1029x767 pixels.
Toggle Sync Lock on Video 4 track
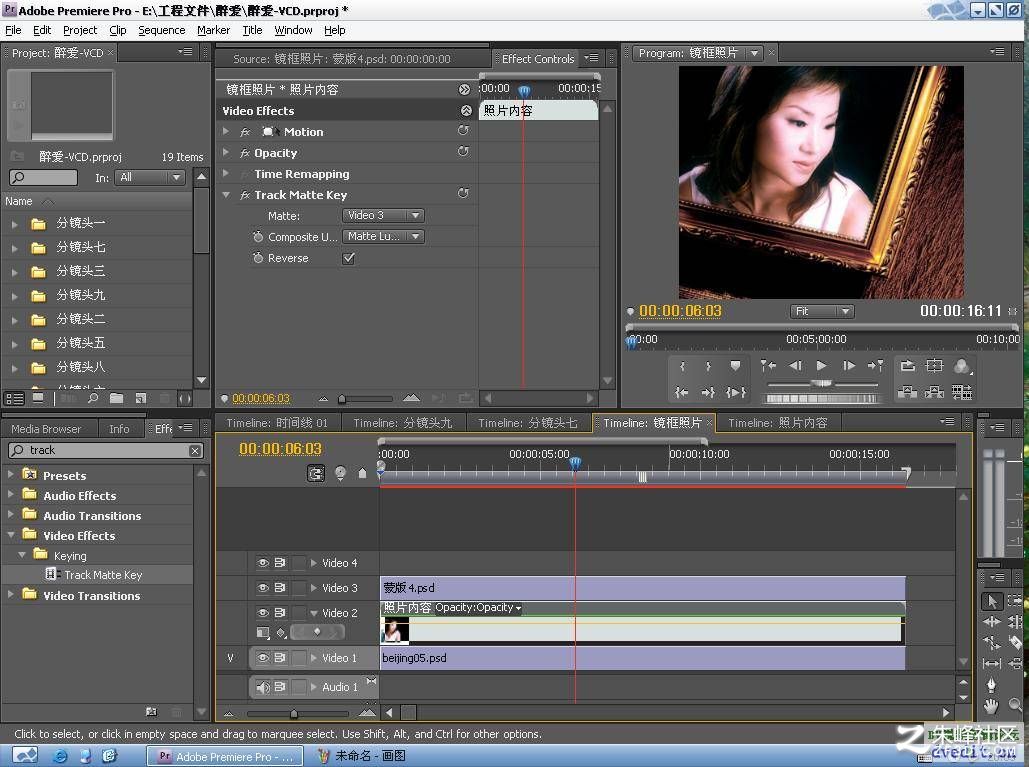tap(280, 563)
